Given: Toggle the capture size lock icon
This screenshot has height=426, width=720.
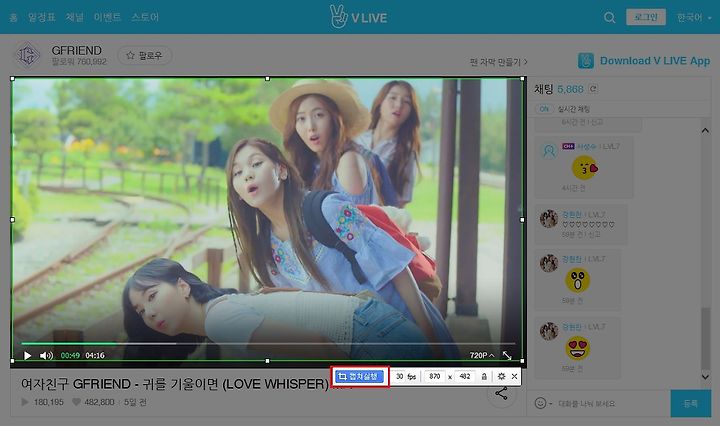Looking at the screenshot, I should click(x=484, y=377).
